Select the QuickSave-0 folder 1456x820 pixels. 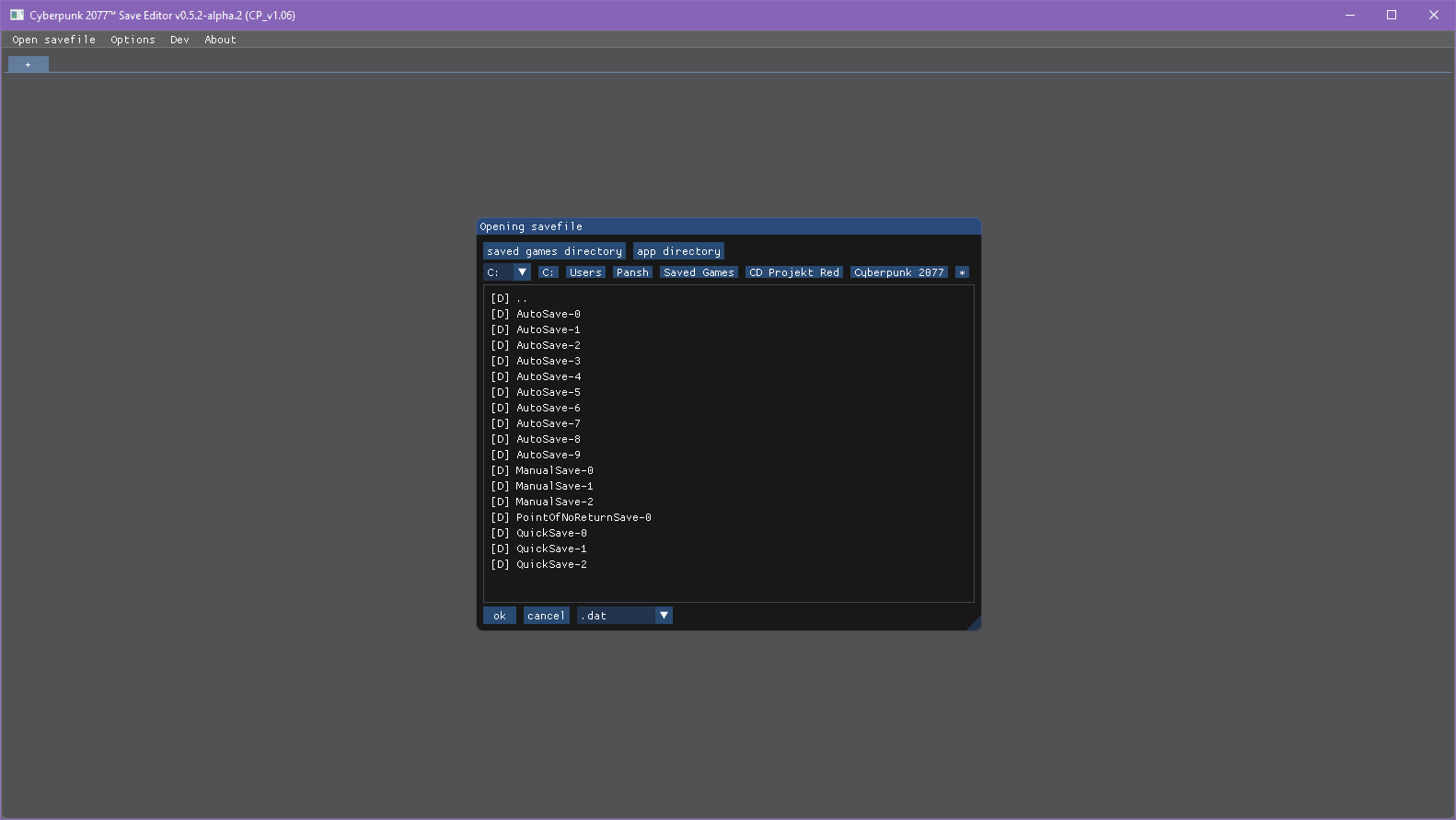click(728, 533)
